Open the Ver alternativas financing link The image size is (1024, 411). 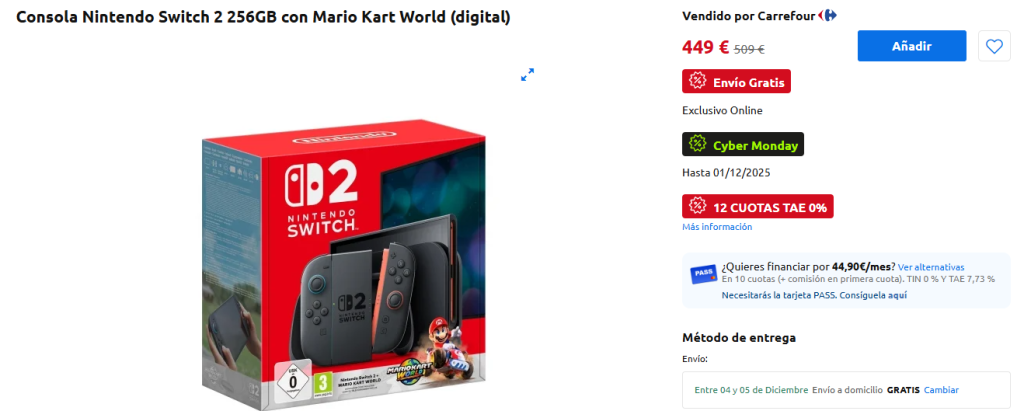[x=931, y=267]
